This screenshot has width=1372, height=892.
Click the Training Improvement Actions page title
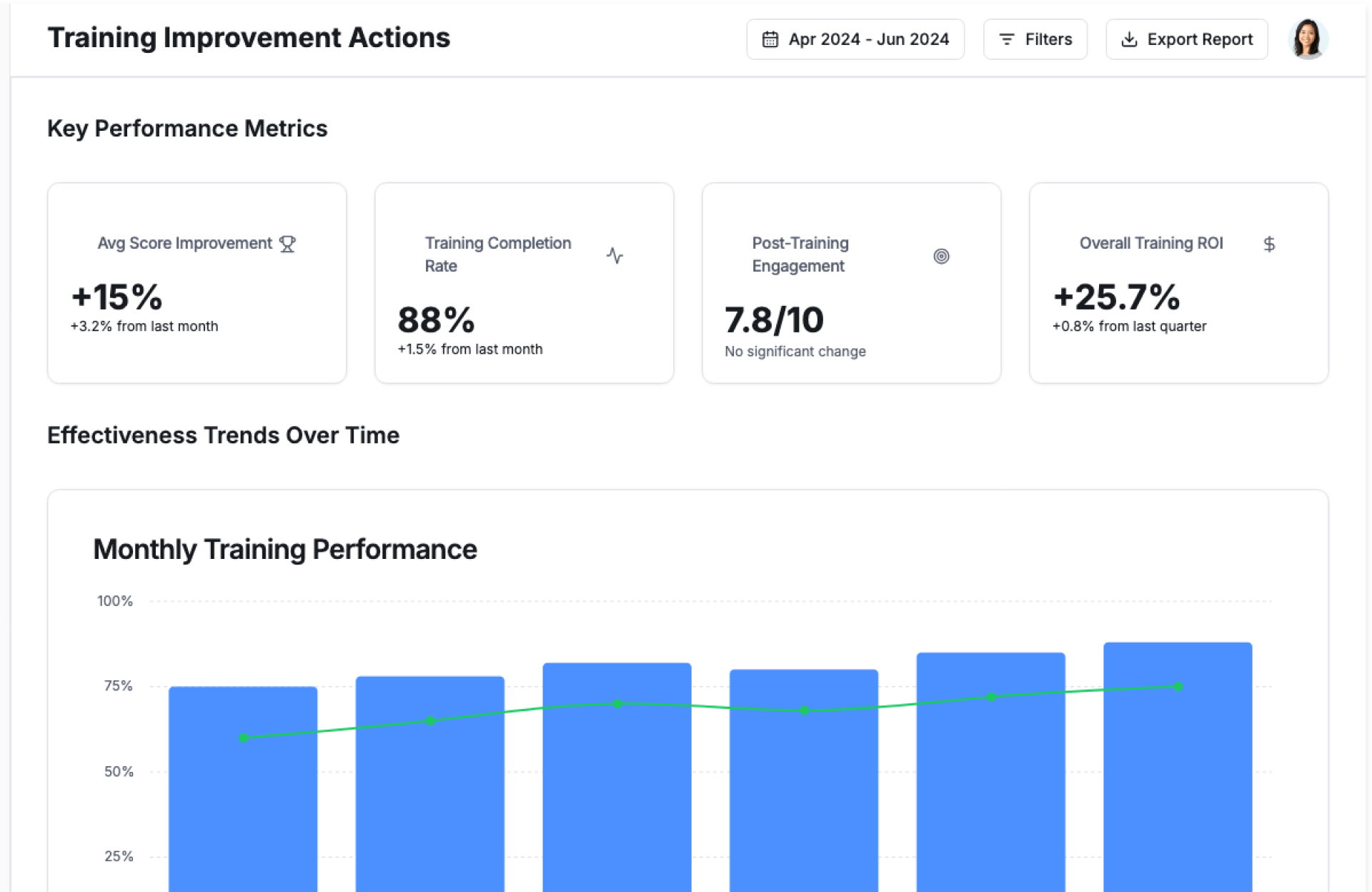(x=249, y=38)
